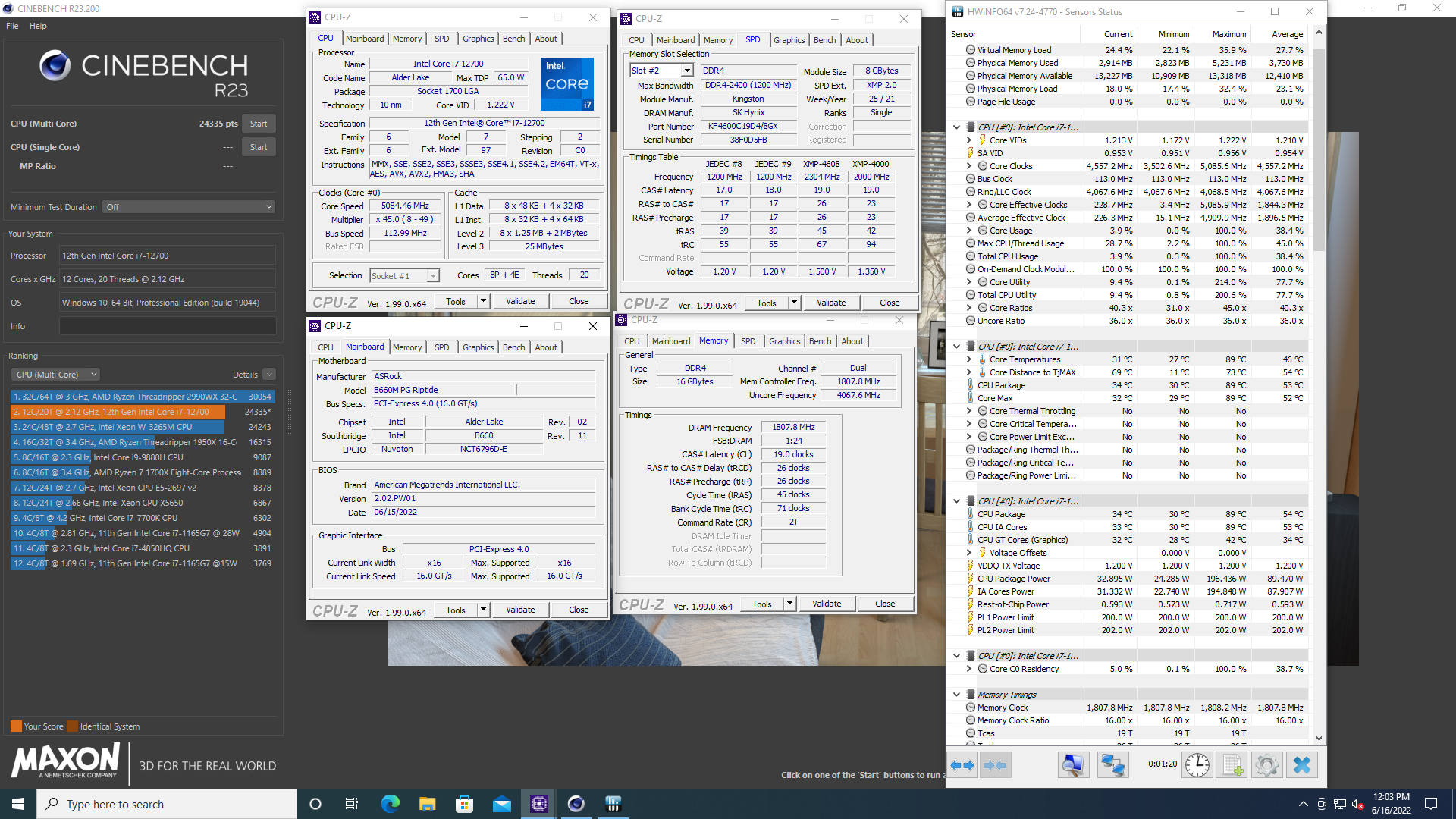1456x819 pixels.
Task: Click Close button in CPU-Z SPD window
Action: point(890,303)
